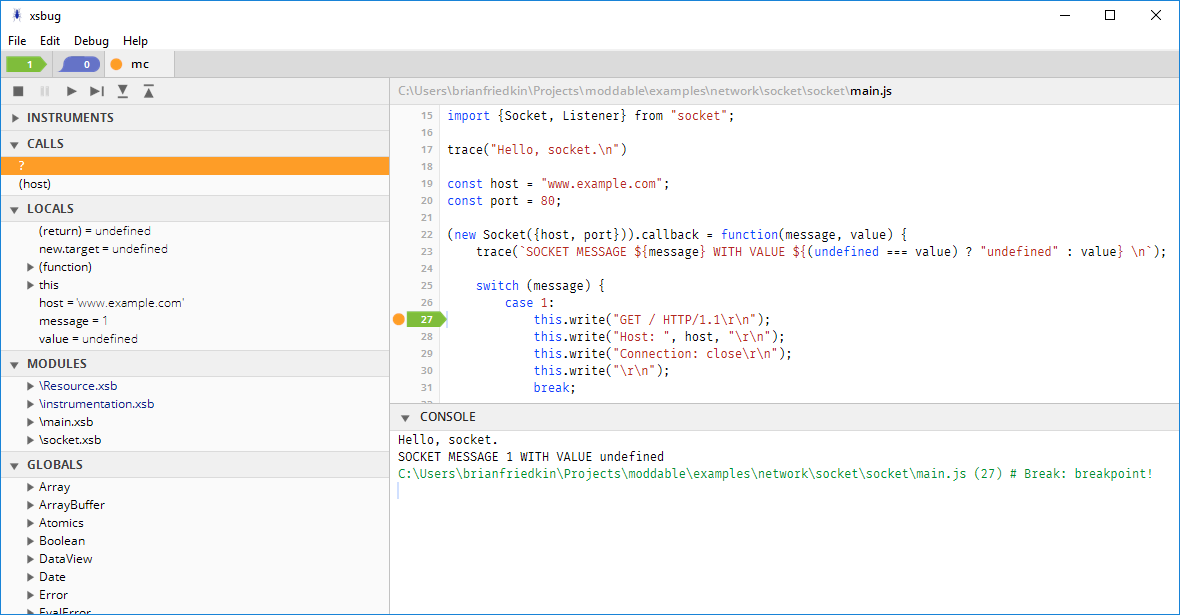
Task: Click the import statement on line 15
Action: click(x=591, y=116)
